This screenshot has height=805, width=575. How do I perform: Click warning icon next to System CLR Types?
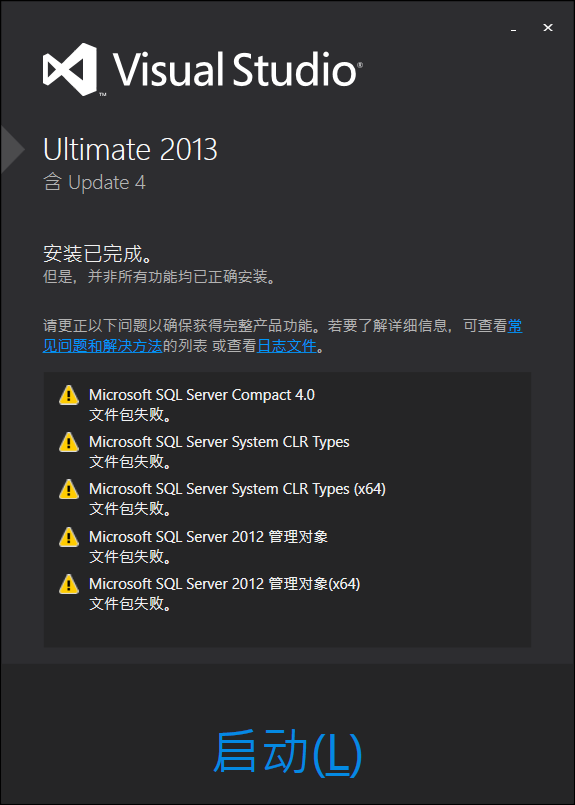69,442
